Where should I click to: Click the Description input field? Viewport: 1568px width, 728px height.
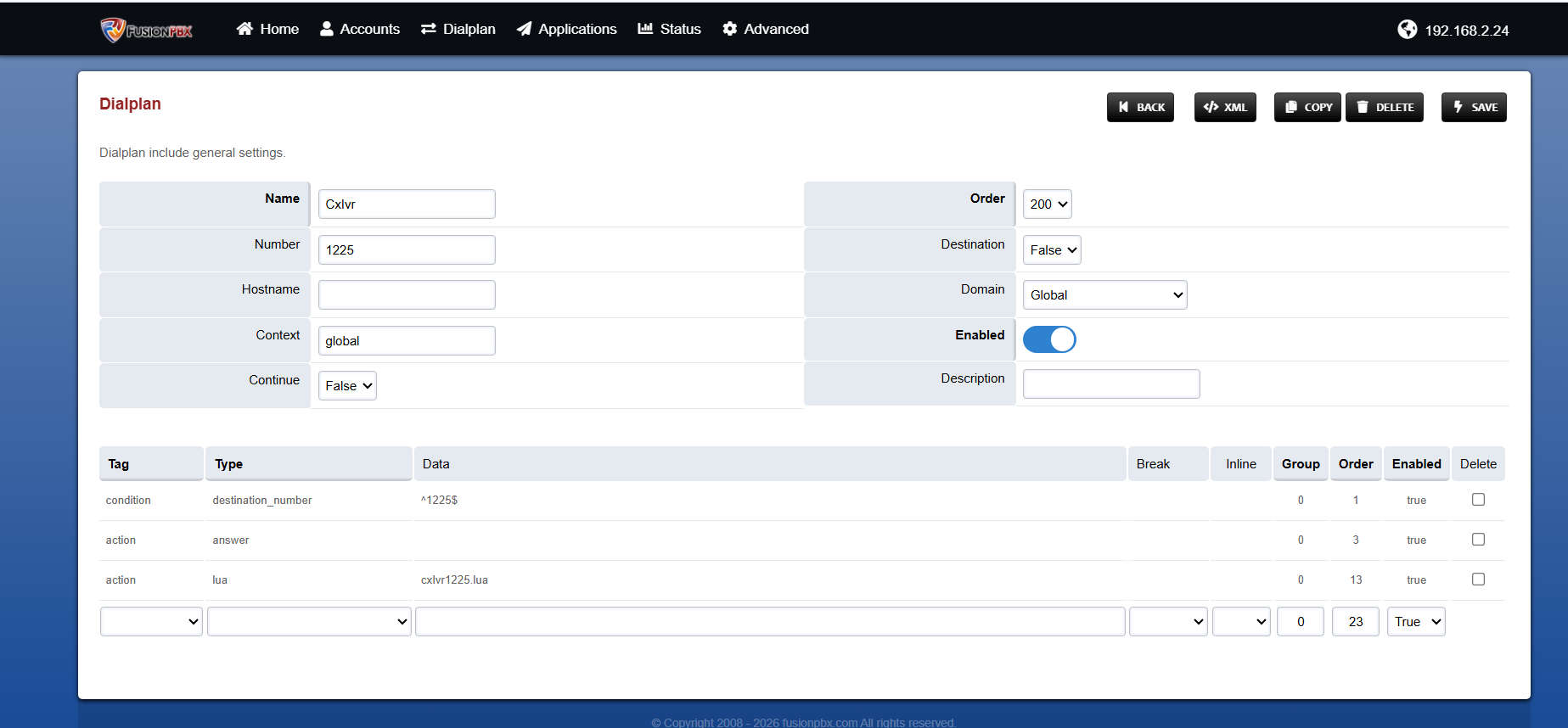click(1110, 384)
